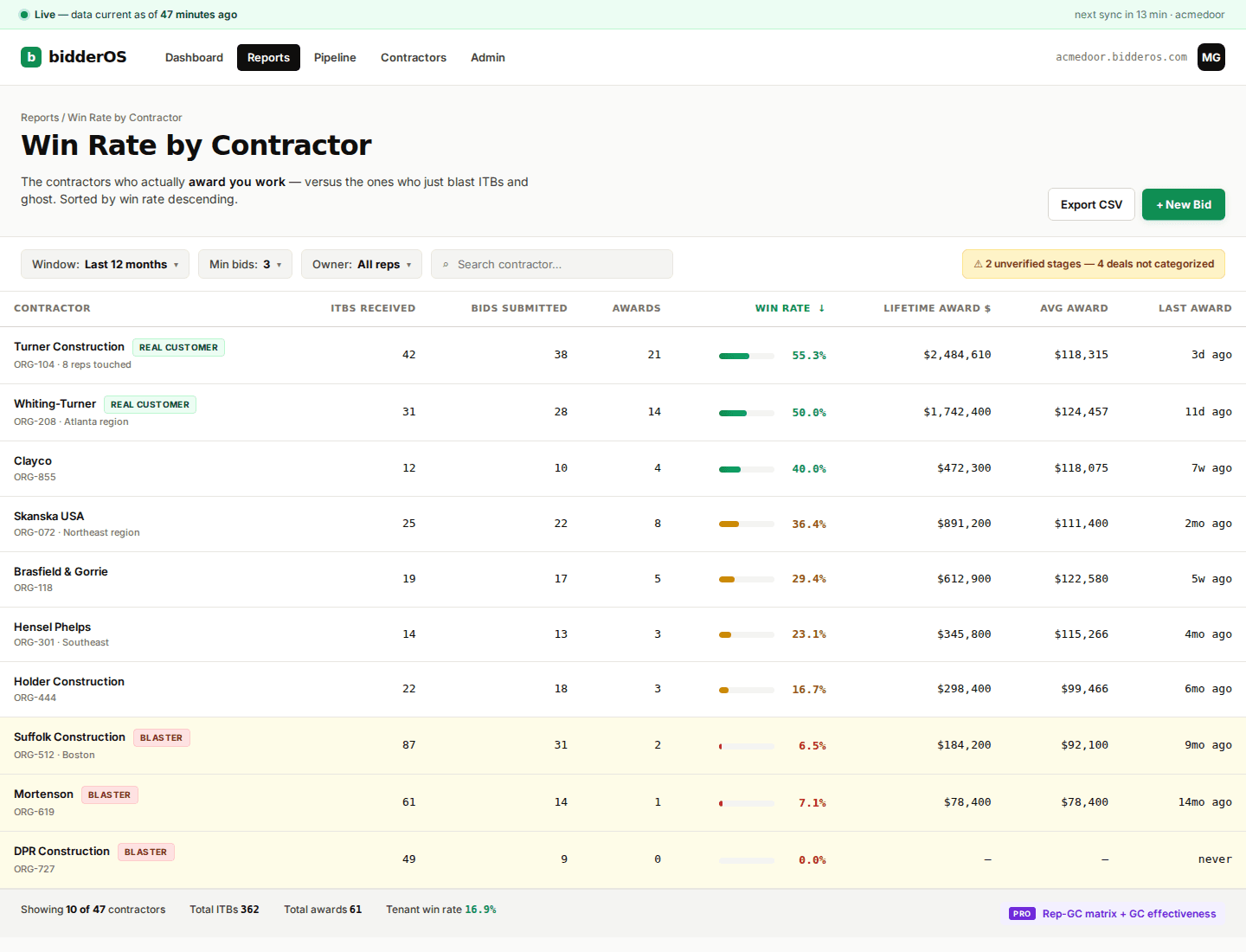1246x952 pixels.
Task: Click Showing 10 of 47 contractors text
Action: point(93,910)
